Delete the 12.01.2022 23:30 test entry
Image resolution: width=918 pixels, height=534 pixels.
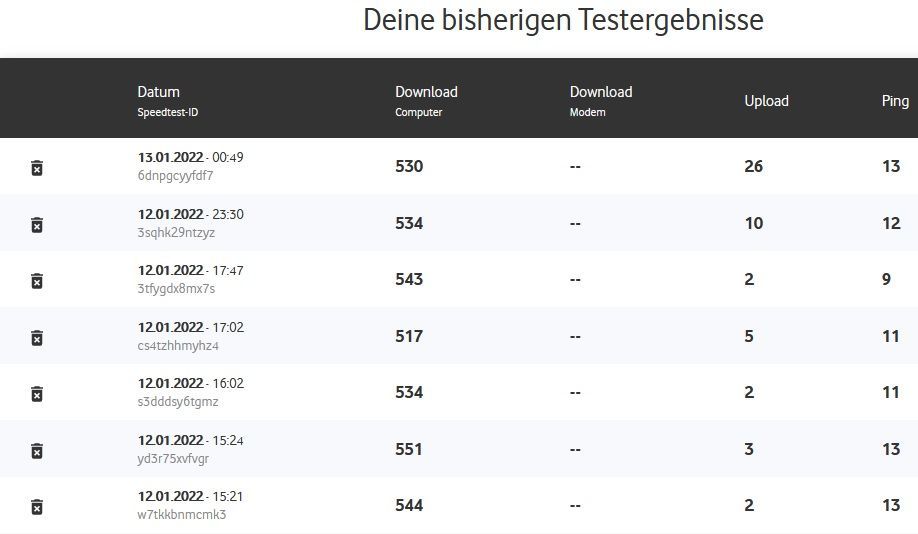(x=37, y=225)
